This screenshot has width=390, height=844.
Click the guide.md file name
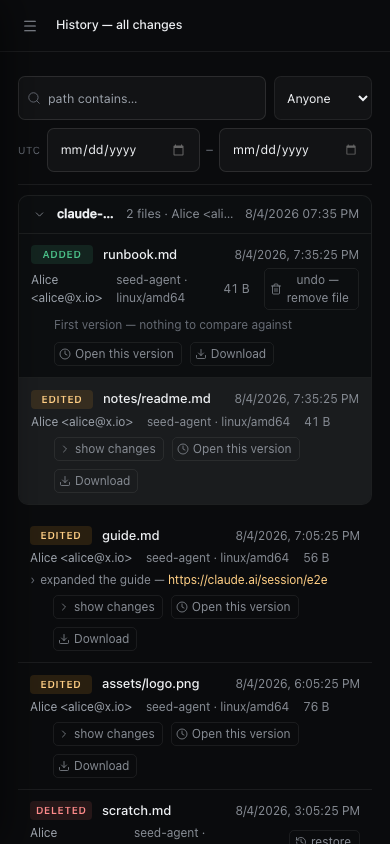click(131, 536)
